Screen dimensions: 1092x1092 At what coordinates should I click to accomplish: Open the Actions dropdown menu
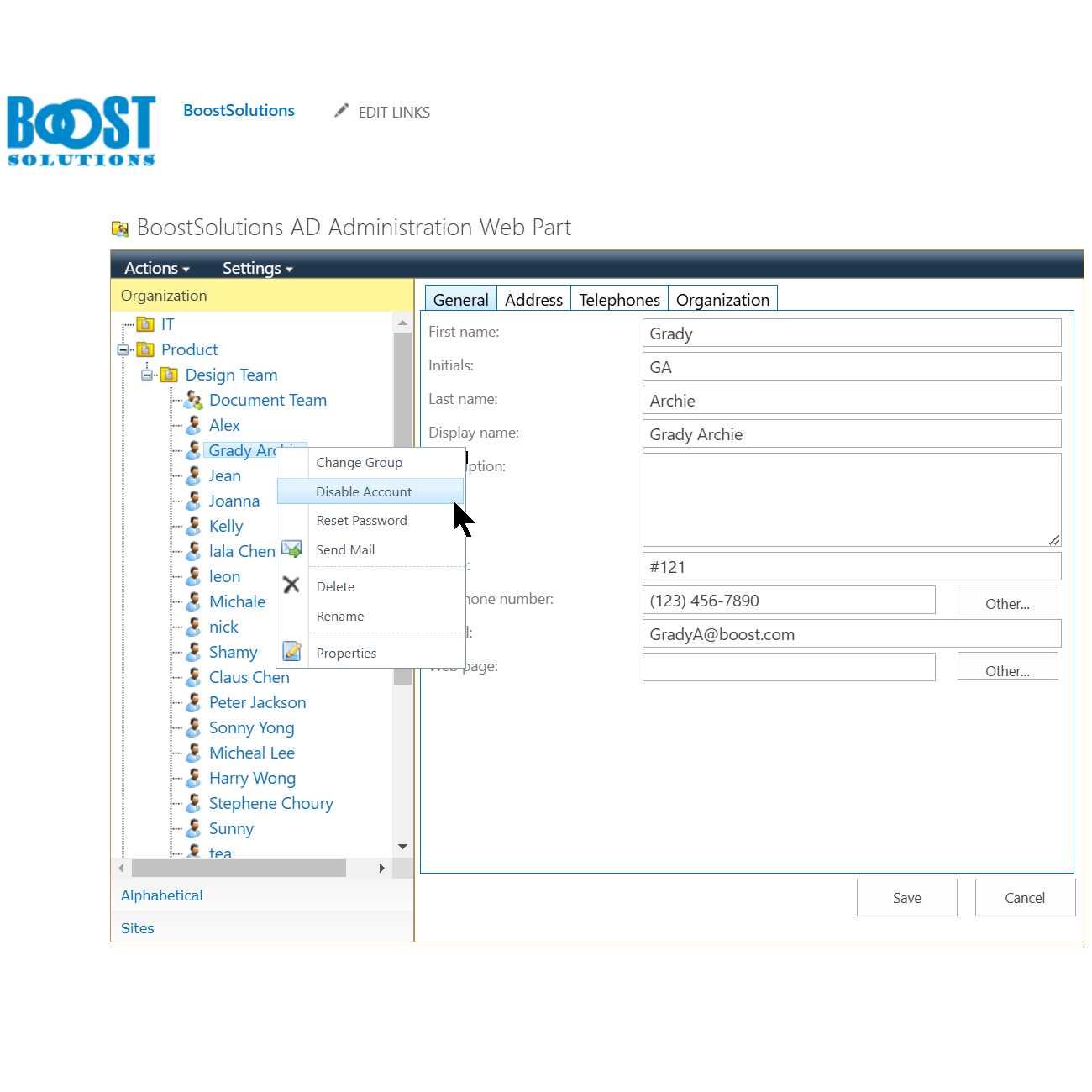pyautogui.click(x=157, y=268)
